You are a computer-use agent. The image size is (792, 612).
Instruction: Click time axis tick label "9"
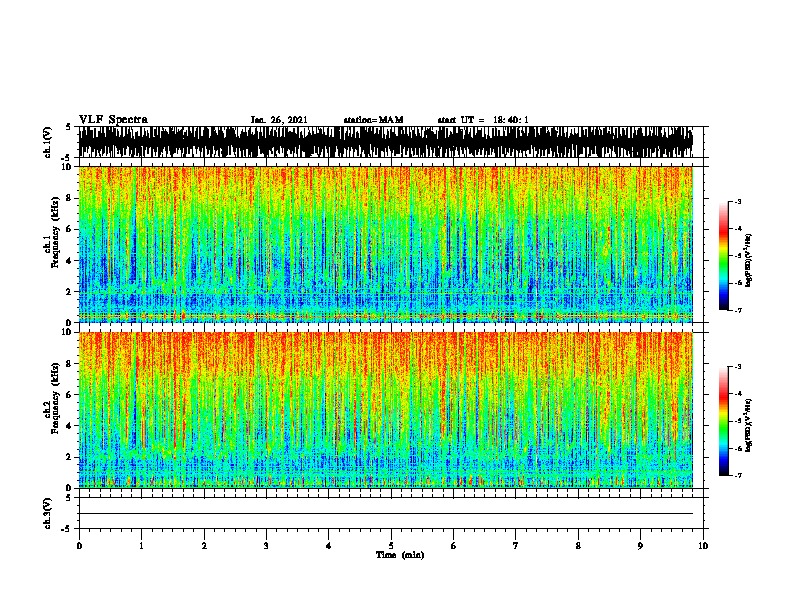640,546
